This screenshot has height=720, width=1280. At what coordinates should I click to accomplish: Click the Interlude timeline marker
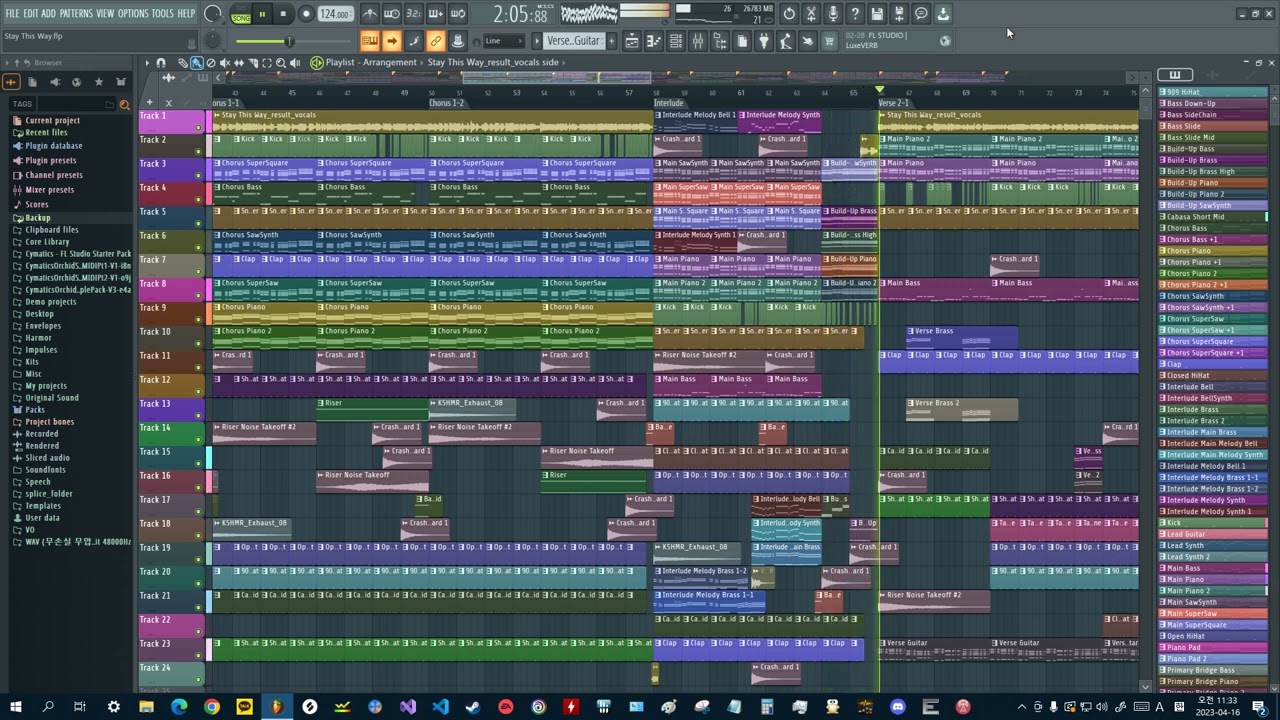(669, 103)
